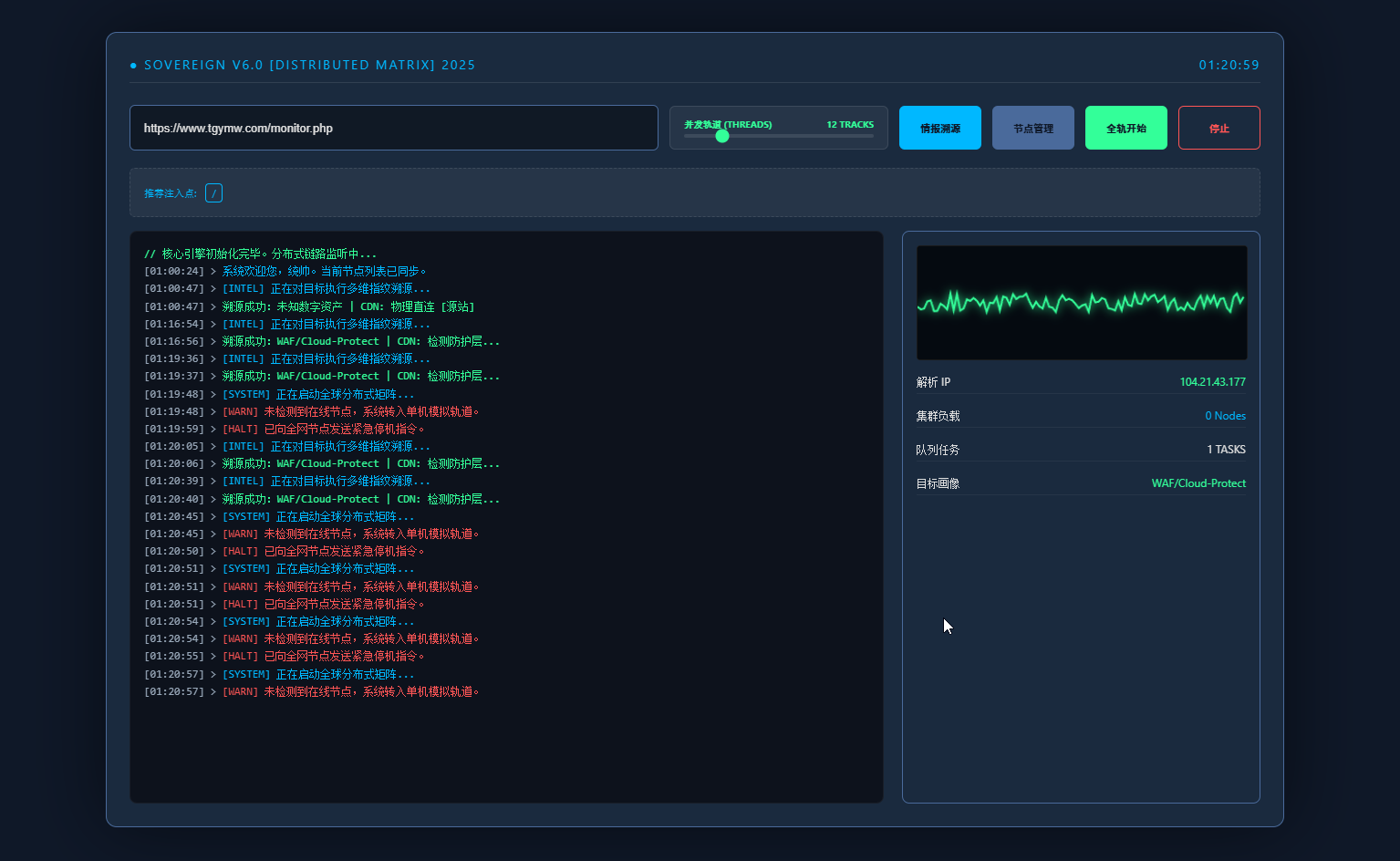
Task: Click the blue status dot beside SOVEREIGN title
Action: pos(134,66)
